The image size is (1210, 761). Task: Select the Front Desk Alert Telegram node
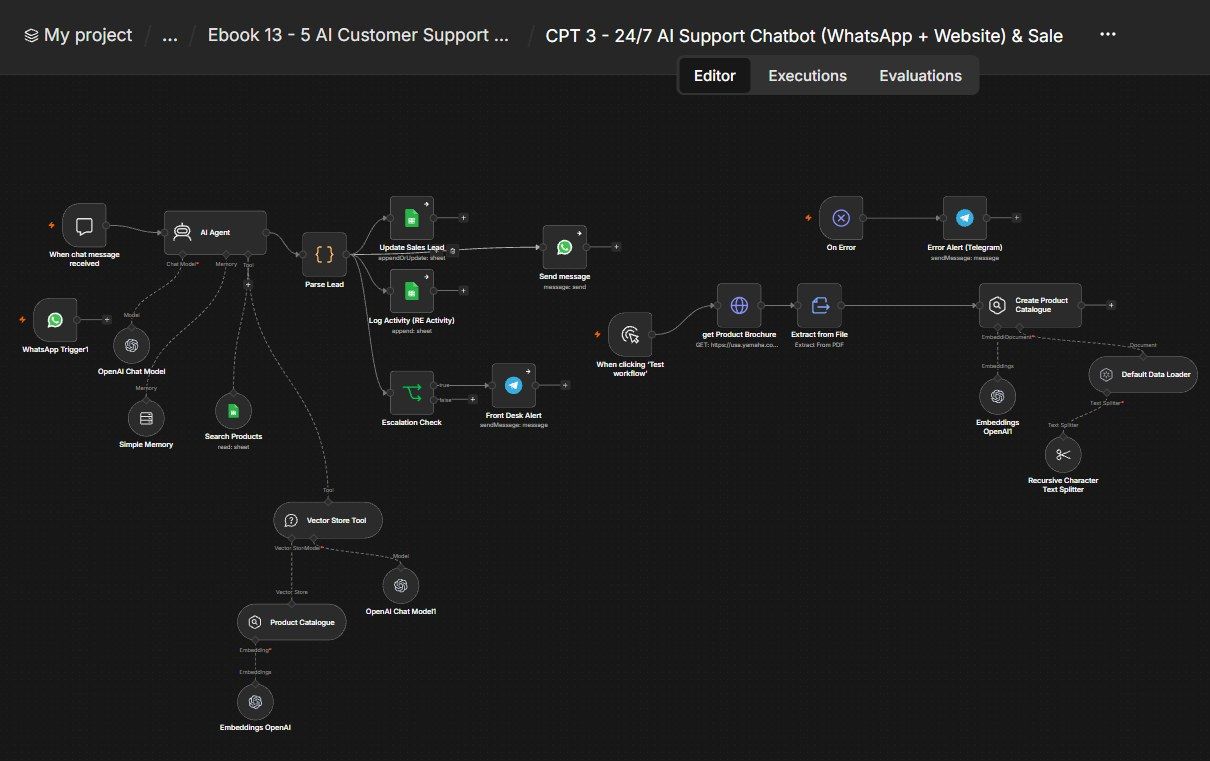point(513,385)
